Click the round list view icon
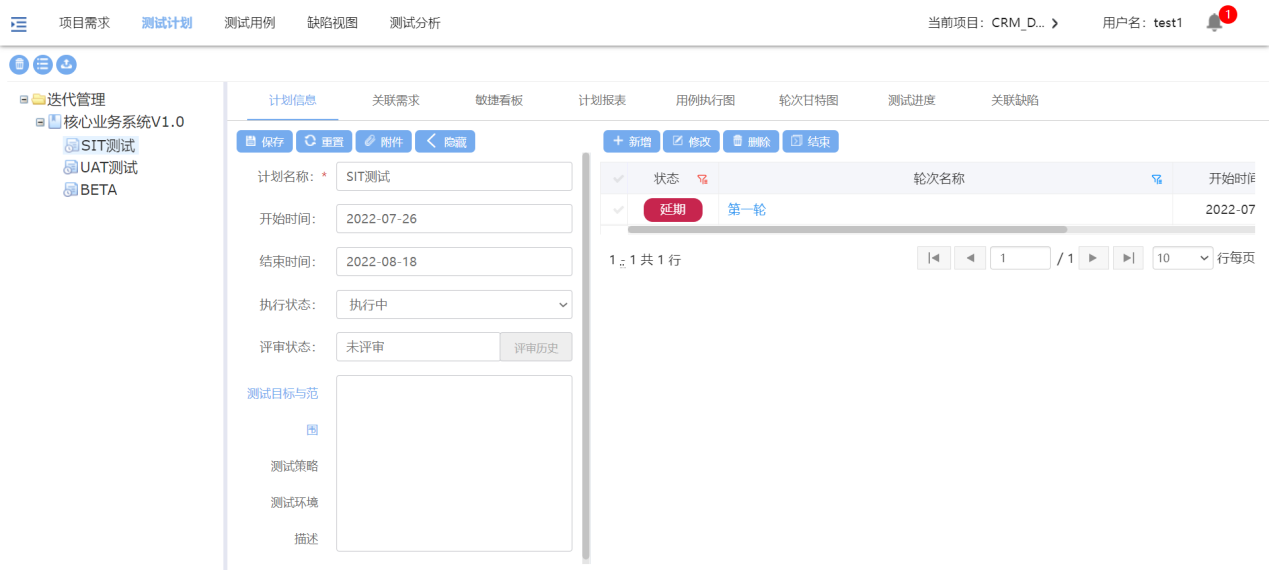Image resolution: width=1269 pixels, height=570 pixels. (43, 64)
